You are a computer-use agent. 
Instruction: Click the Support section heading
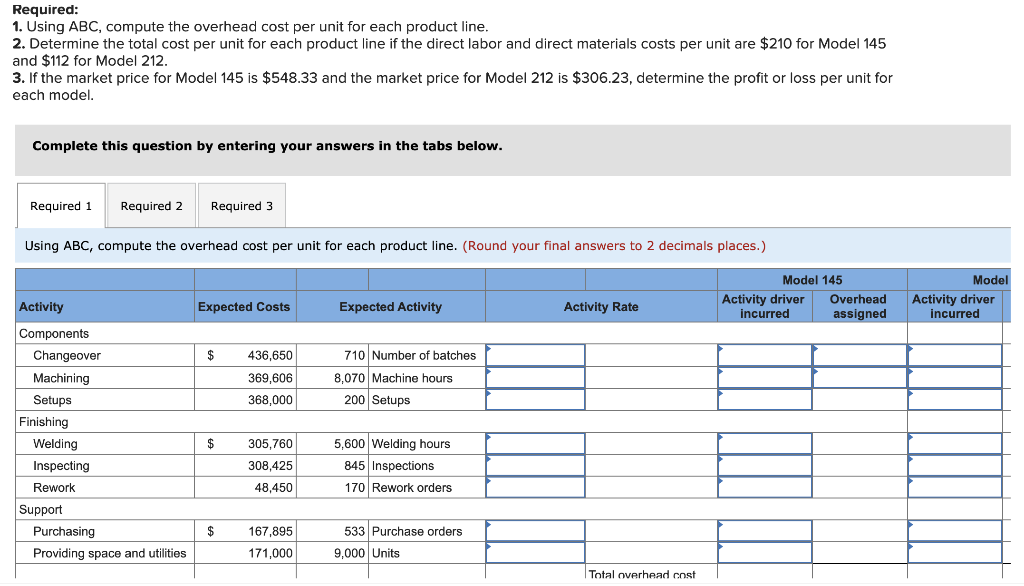coord(40,509)
